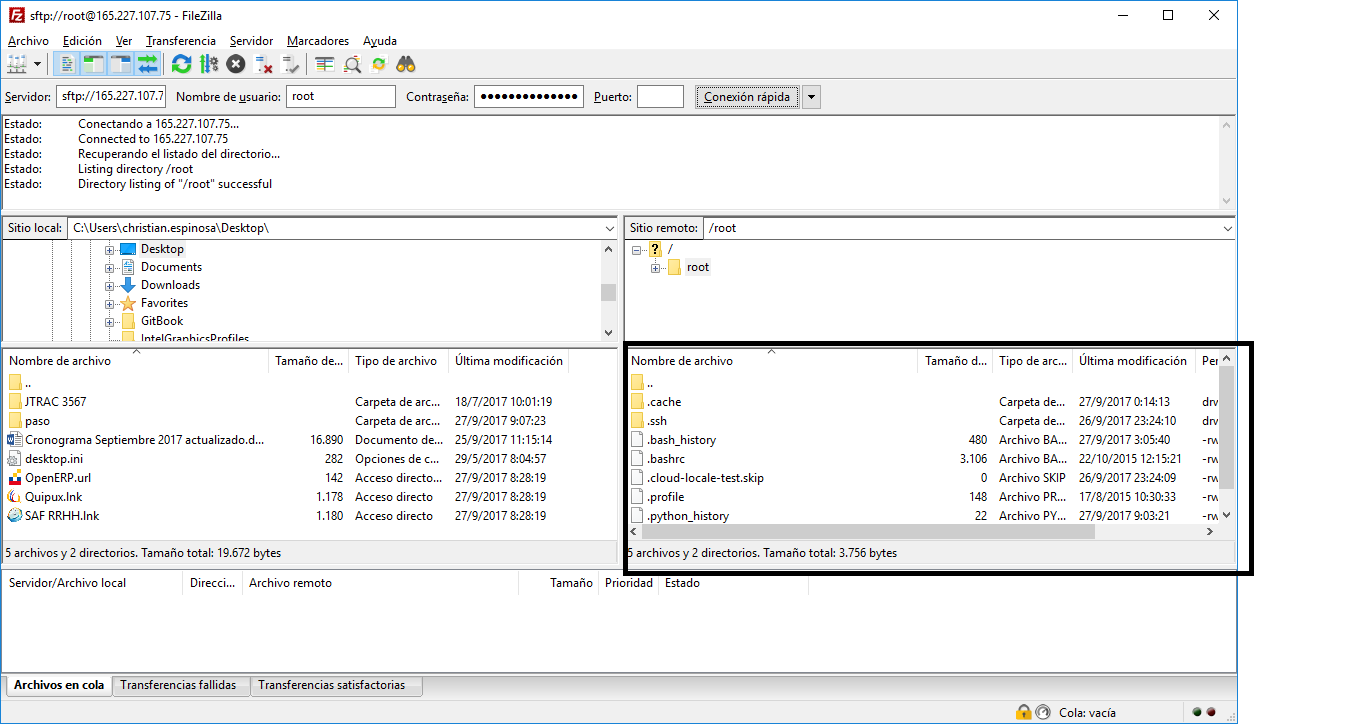Sort remote files by Última modificación column

[x=1133, y=361]
